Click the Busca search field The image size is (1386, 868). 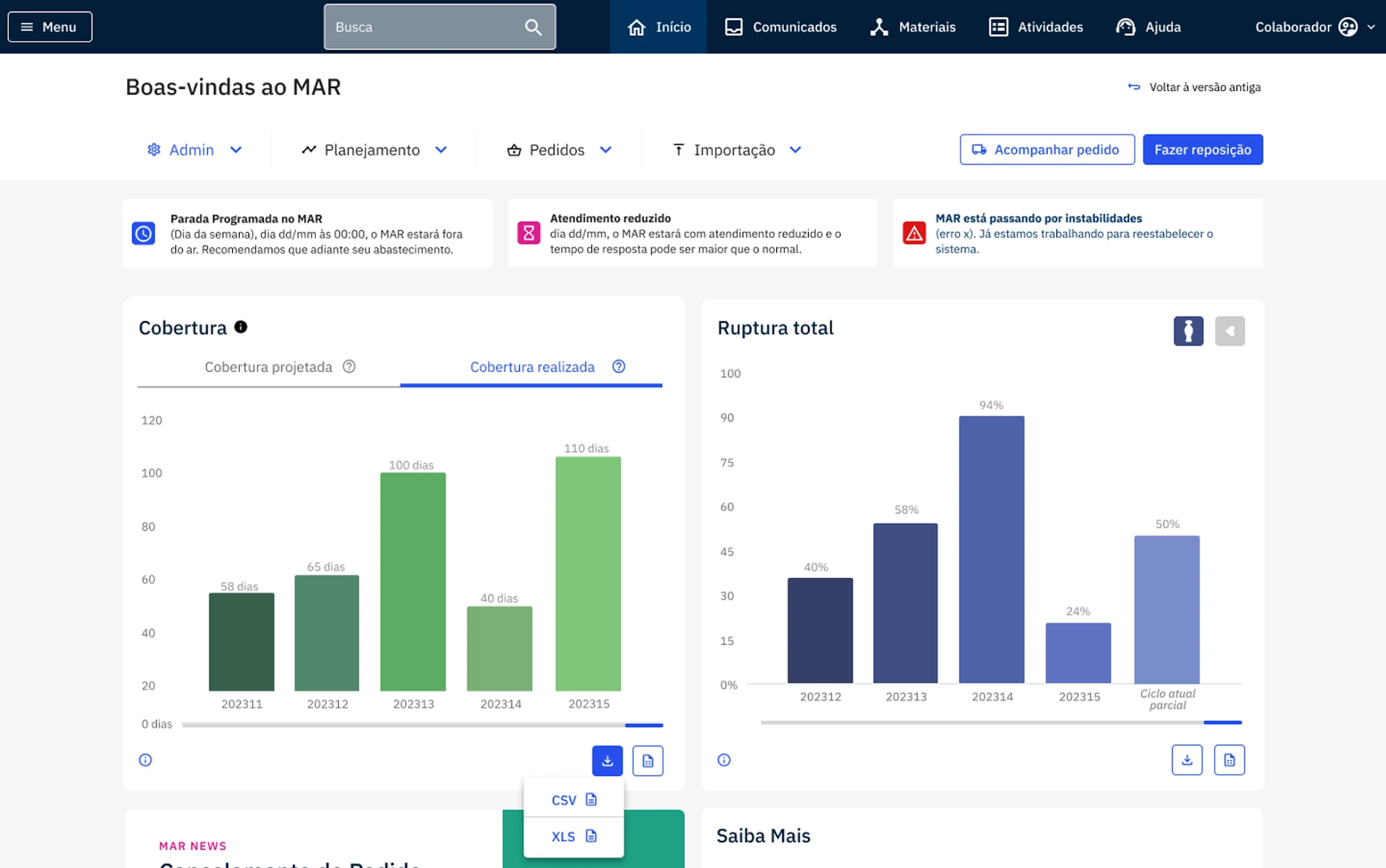click(x=440, y=27)
